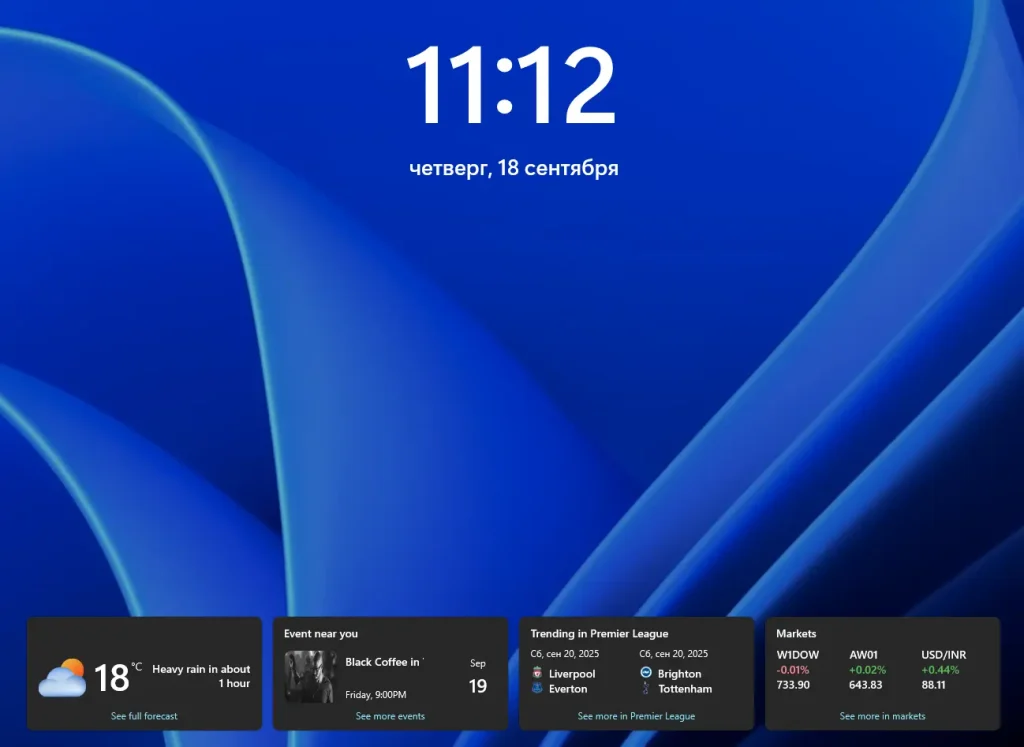
Task: Click the partly cloudy weather icon
Action: point(62,677)
